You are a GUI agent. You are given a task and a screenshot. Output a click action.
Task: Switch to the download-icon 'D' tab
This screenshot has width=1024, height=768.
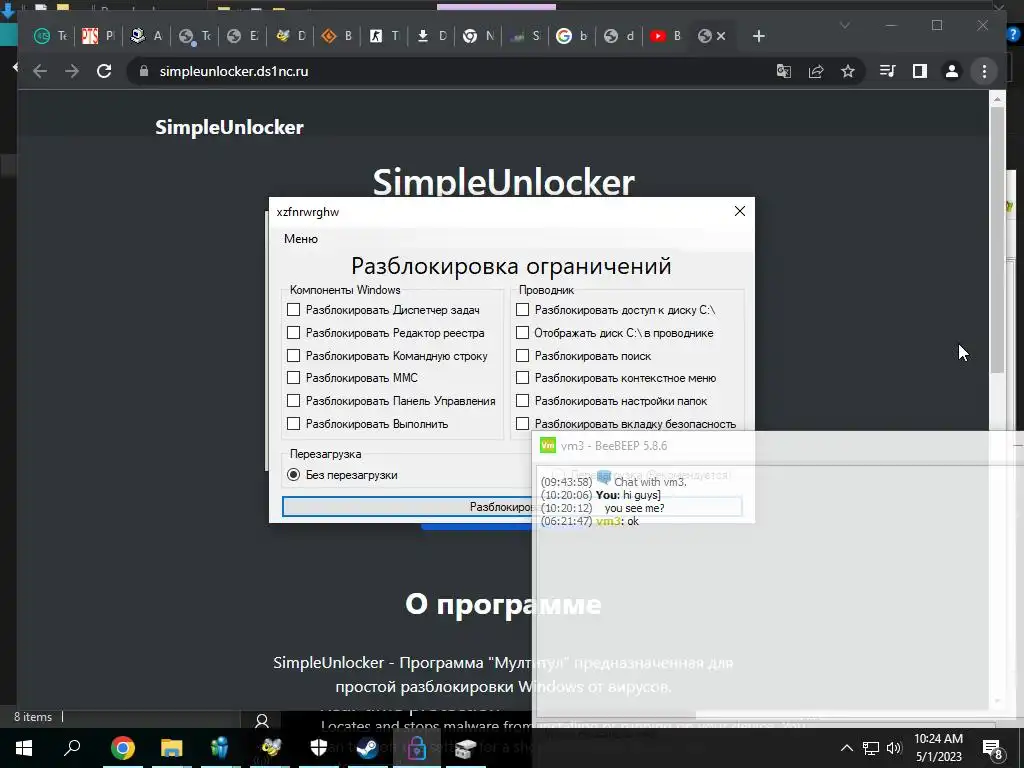tap(431, 36)
